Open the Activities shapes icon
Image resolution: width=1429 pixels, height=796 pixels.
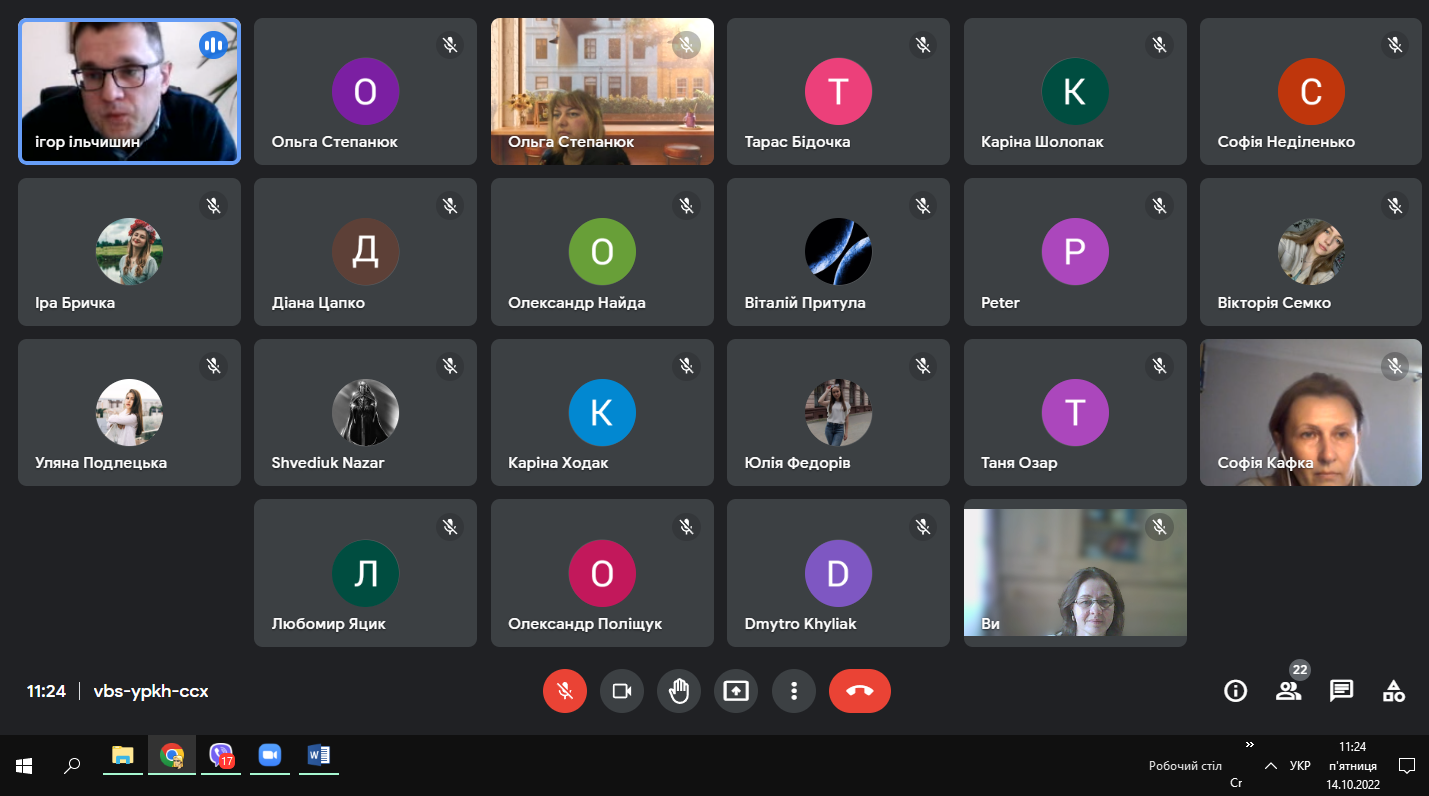(x=1393, y=691)
